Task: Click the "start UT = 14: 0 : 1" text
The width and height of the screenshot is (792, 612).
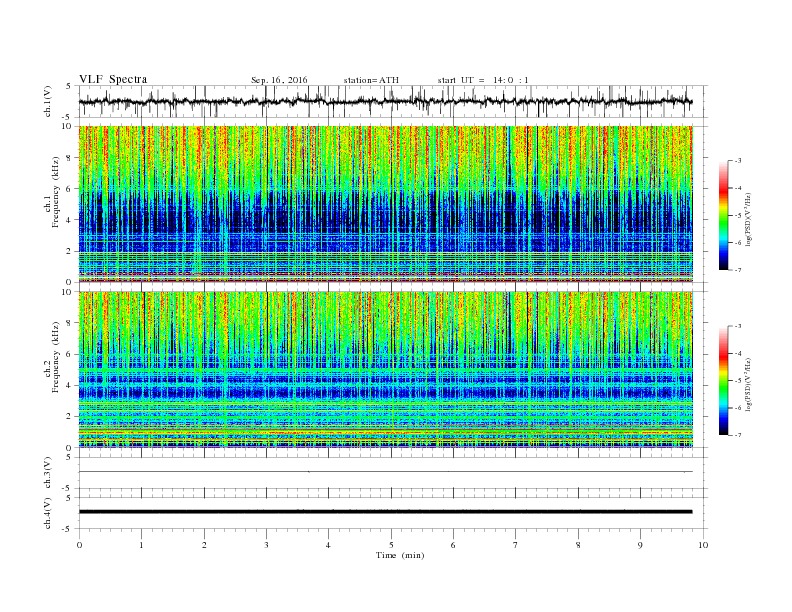Action: (483, 80)
